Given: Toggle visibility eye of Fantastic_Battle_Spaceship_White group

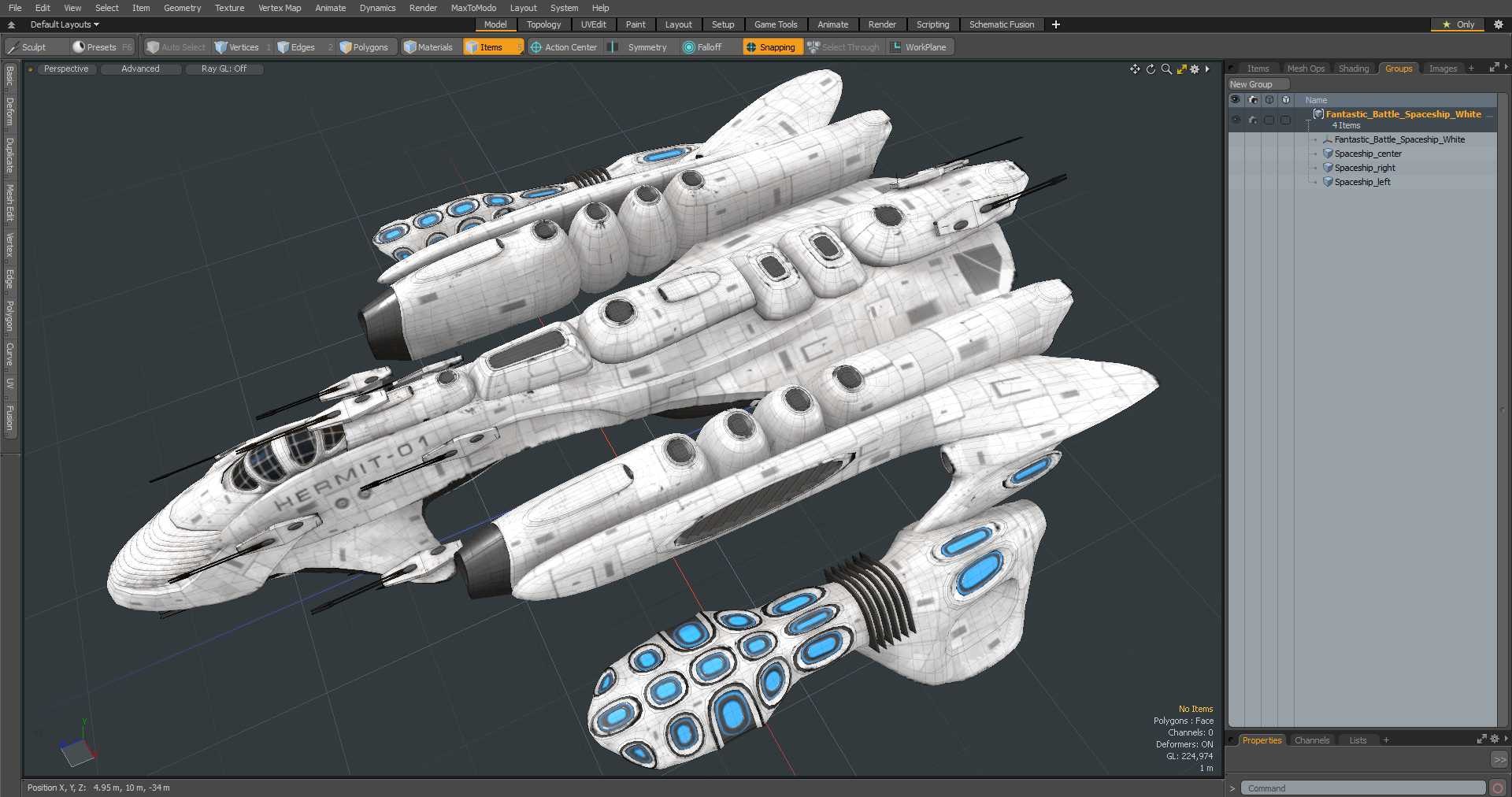Looking at the screenshot, I should point(1236,120).
